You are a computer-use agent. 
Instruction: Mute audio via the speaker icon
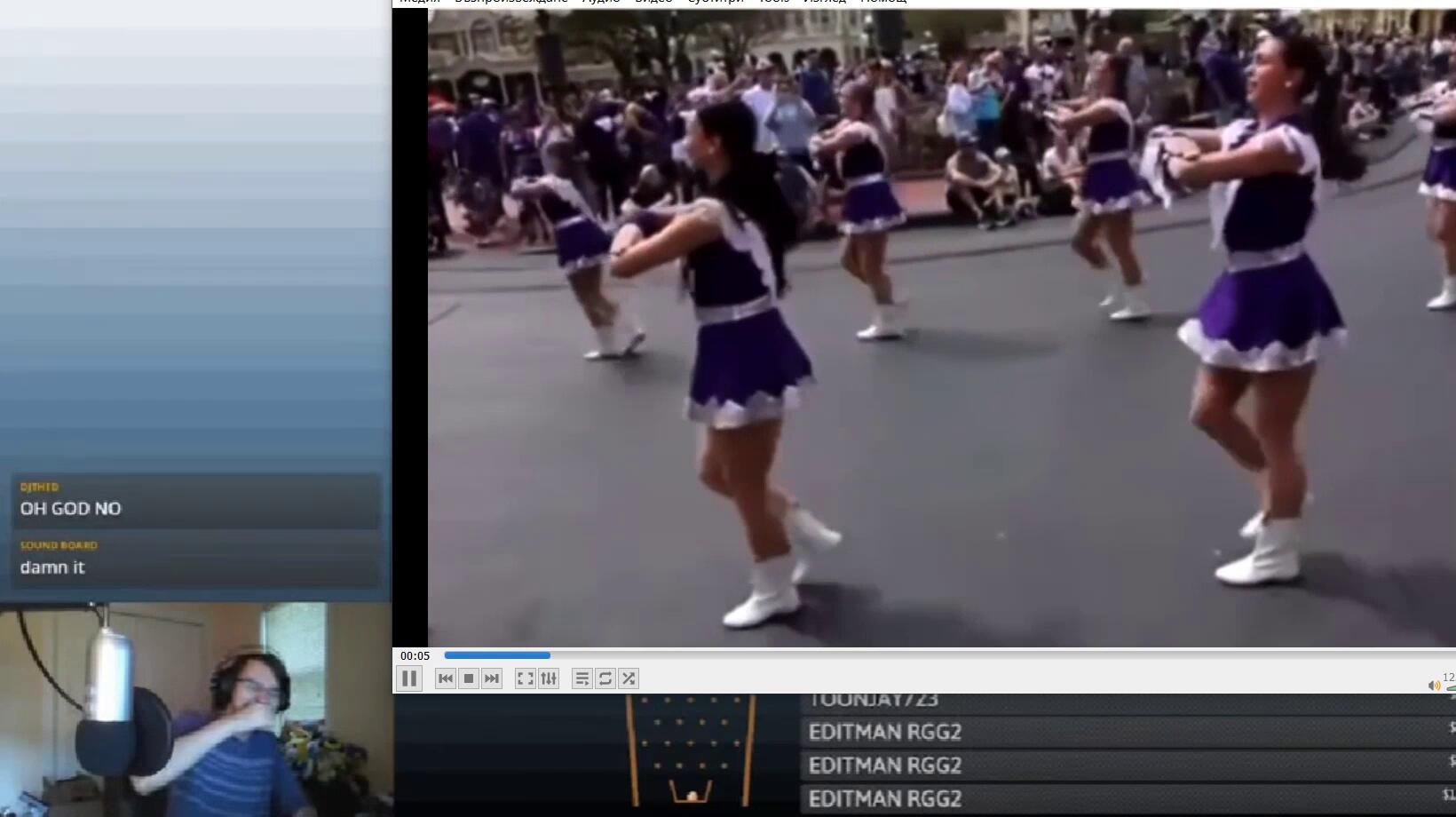coord(1433,685)
